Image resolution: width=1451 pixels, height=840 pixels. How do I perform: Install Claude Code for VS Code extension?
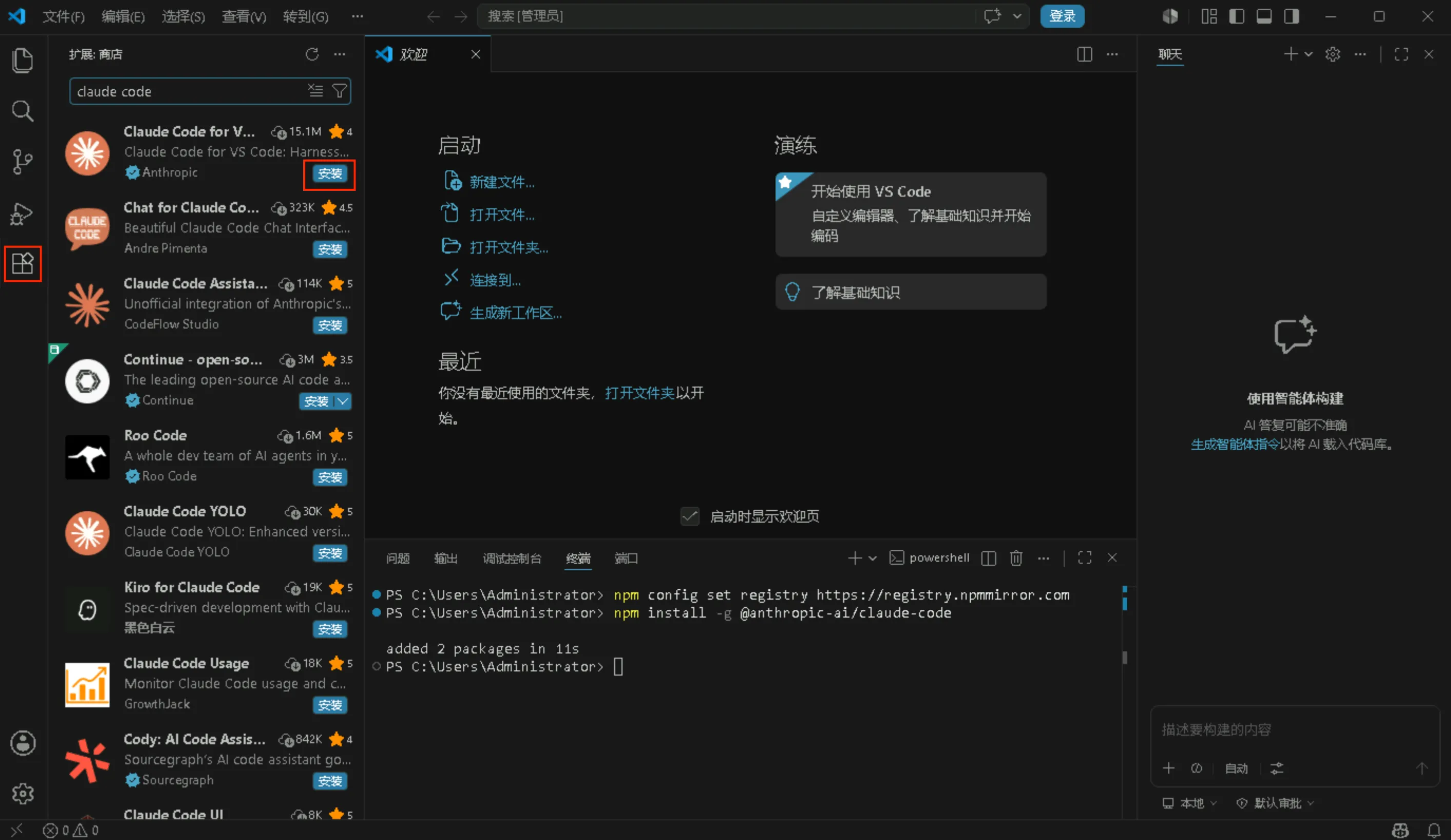pos(330,173)
